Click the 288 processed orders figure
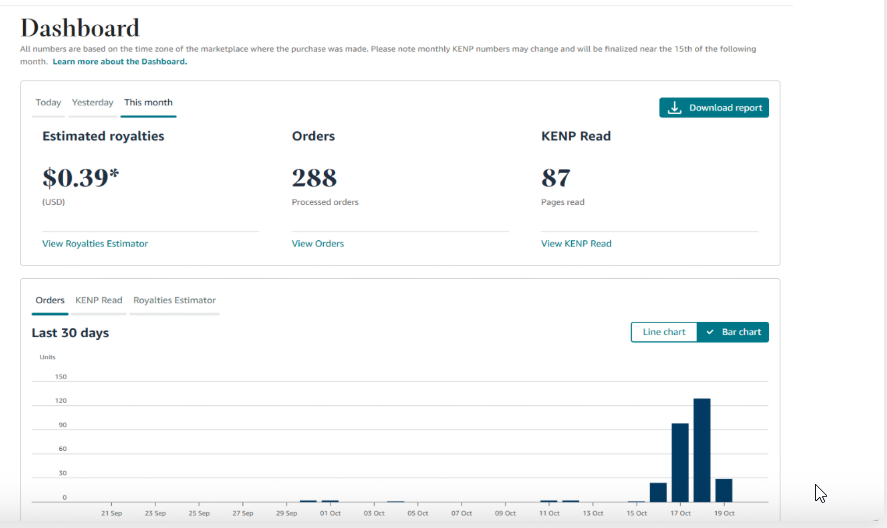This screenshot has width=887, height=528. pyautogui.click(x=314, y=178)
